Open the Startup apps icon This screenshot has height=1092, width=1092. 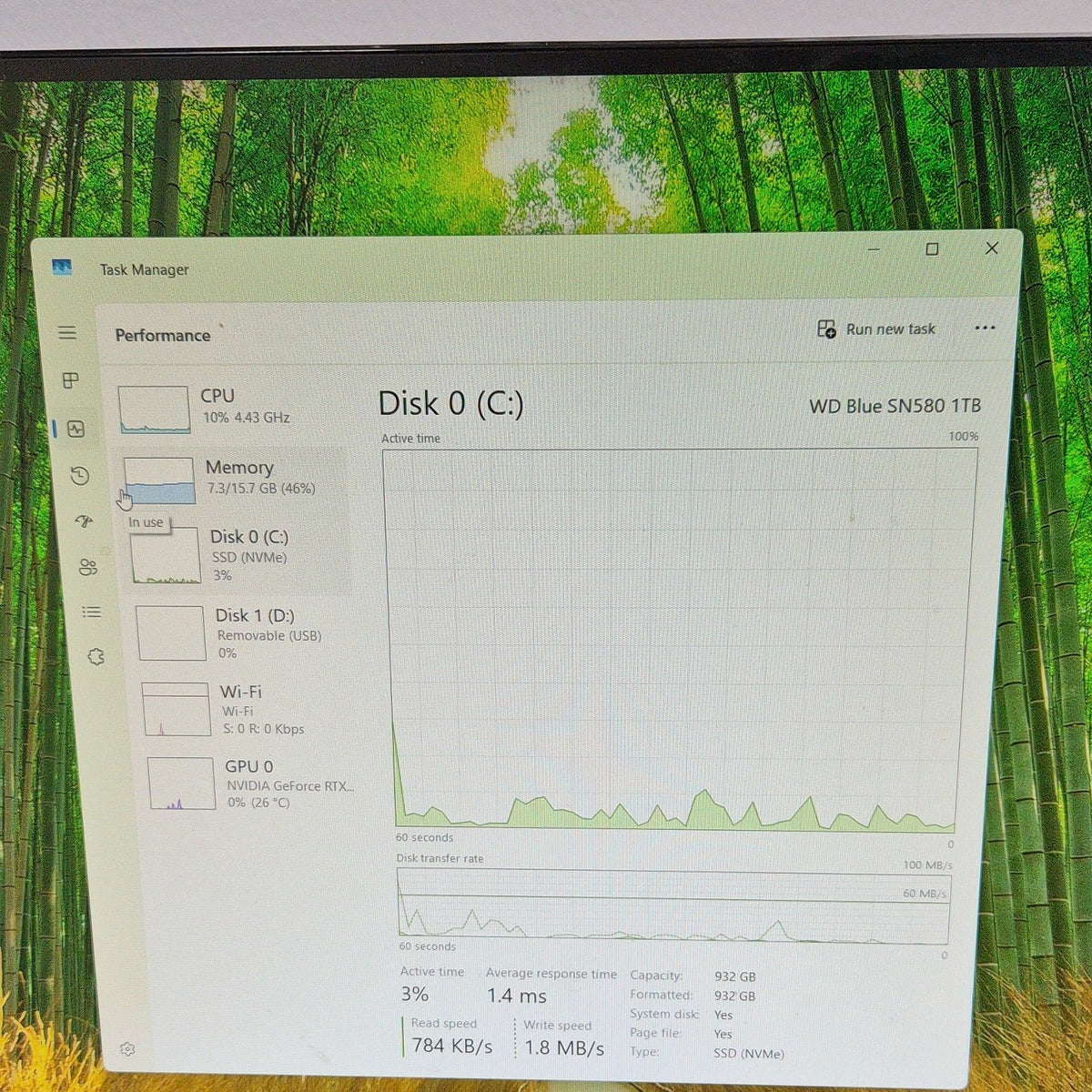tap(84, 521)
